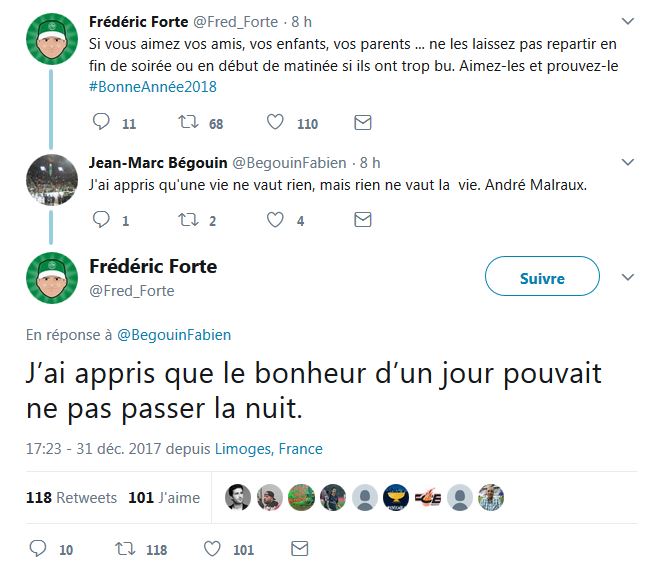Reply to Frédéric Forte's first tweet

[x=100, y=123]
